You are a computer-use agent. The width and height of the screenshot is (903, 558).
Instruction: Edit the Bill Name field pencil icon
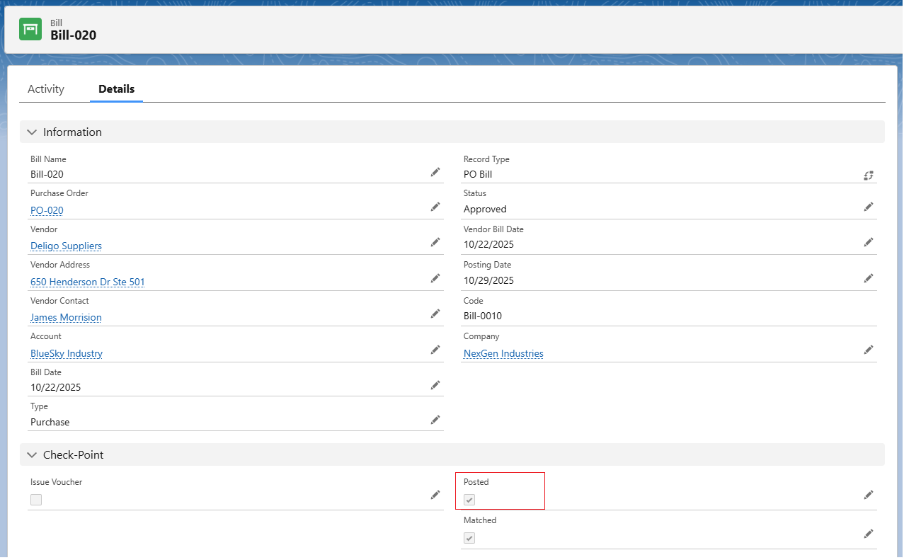tap(435, 172)
